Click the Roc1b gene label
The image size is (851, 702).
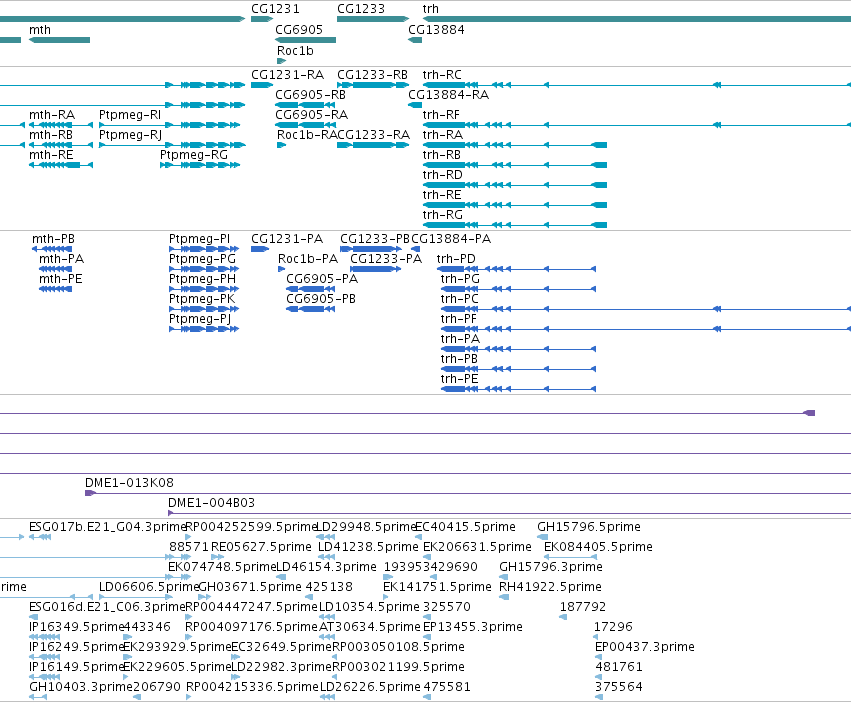click(x=295, y=50)
